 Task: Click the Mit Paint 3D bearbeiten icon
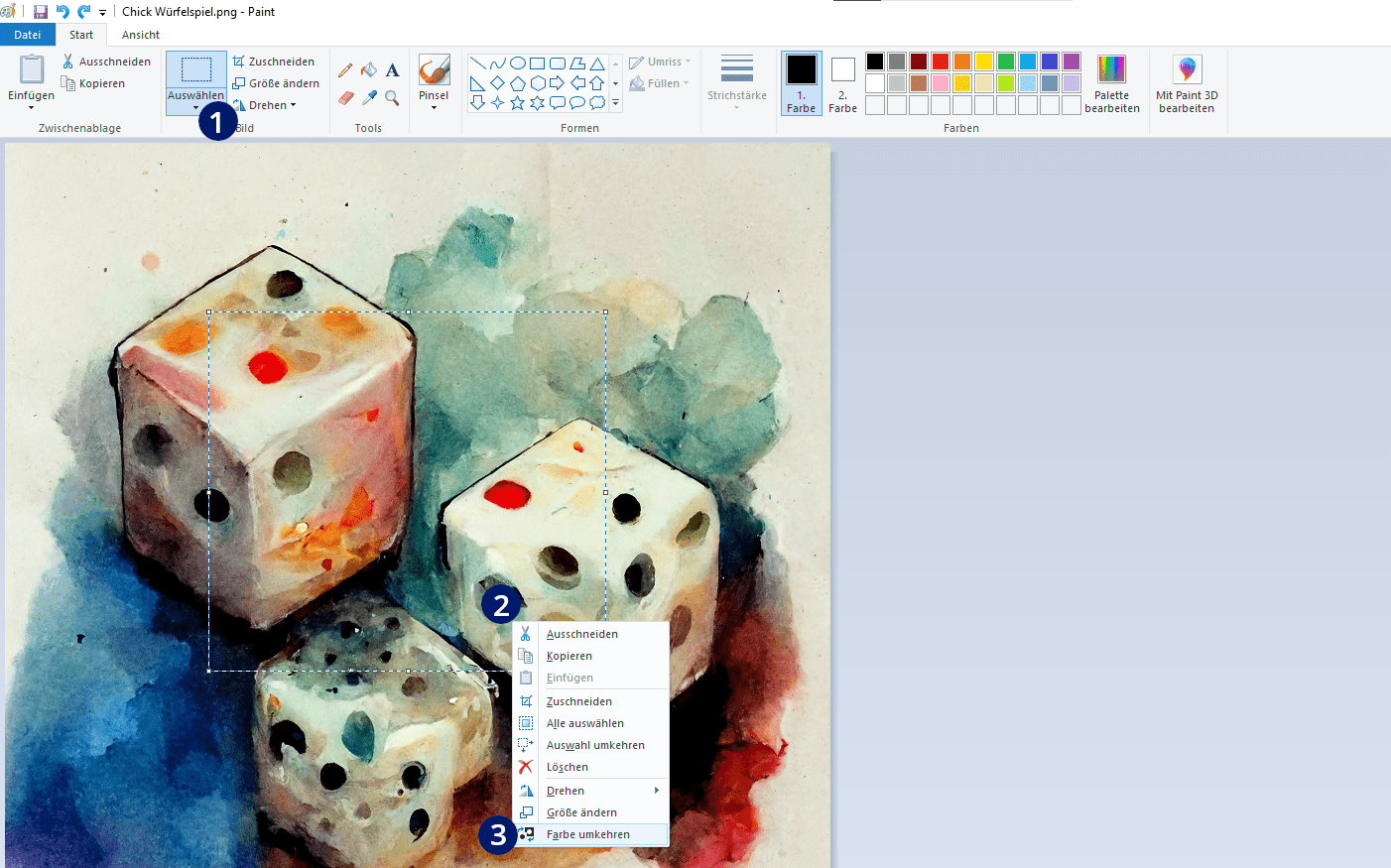pos(1187,70)
